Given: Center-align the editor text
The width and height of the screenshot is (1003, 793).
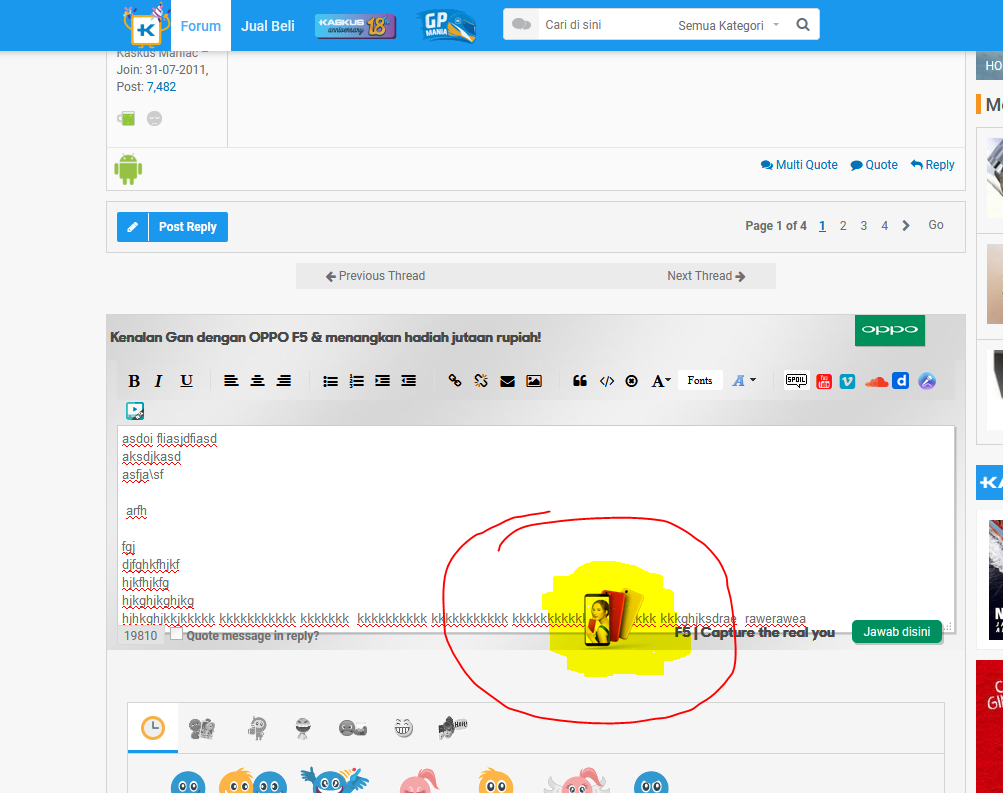Looking at the screenshot, I should [257, 381].
